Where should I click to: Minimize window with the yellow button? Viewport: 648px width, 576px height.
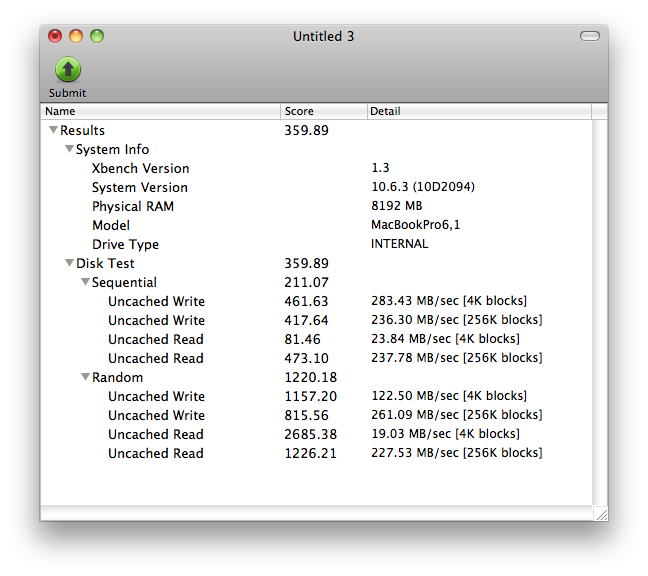pyautogui.click(x=76, y=36)
